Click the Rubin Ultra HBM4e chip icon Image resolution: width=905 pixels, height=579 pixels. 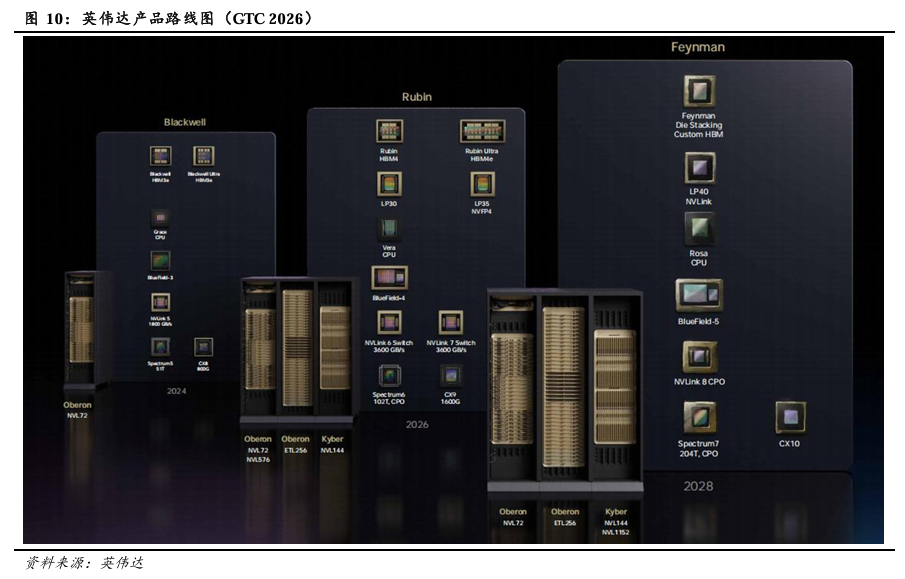click(x=483, y=132)
